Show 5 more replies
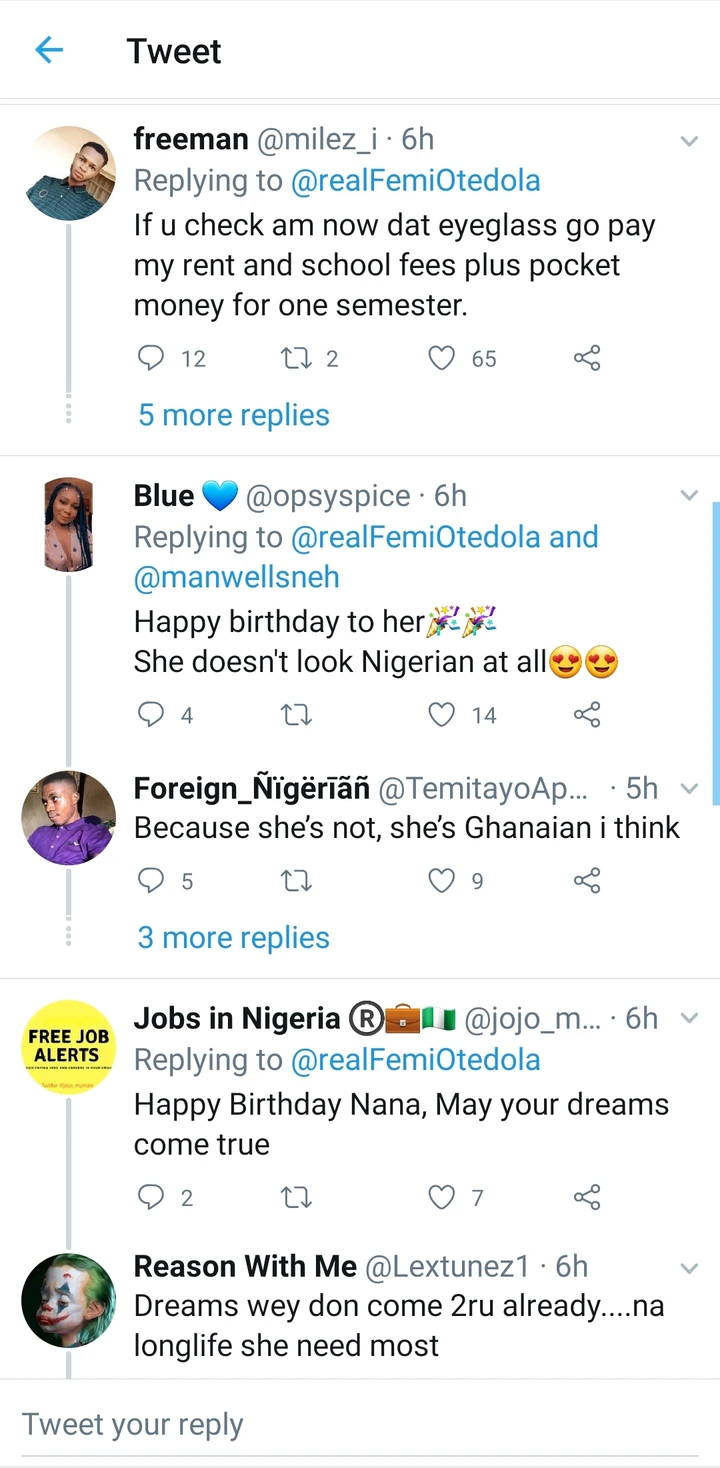720x1468 pixels. (x=234, y=415)
